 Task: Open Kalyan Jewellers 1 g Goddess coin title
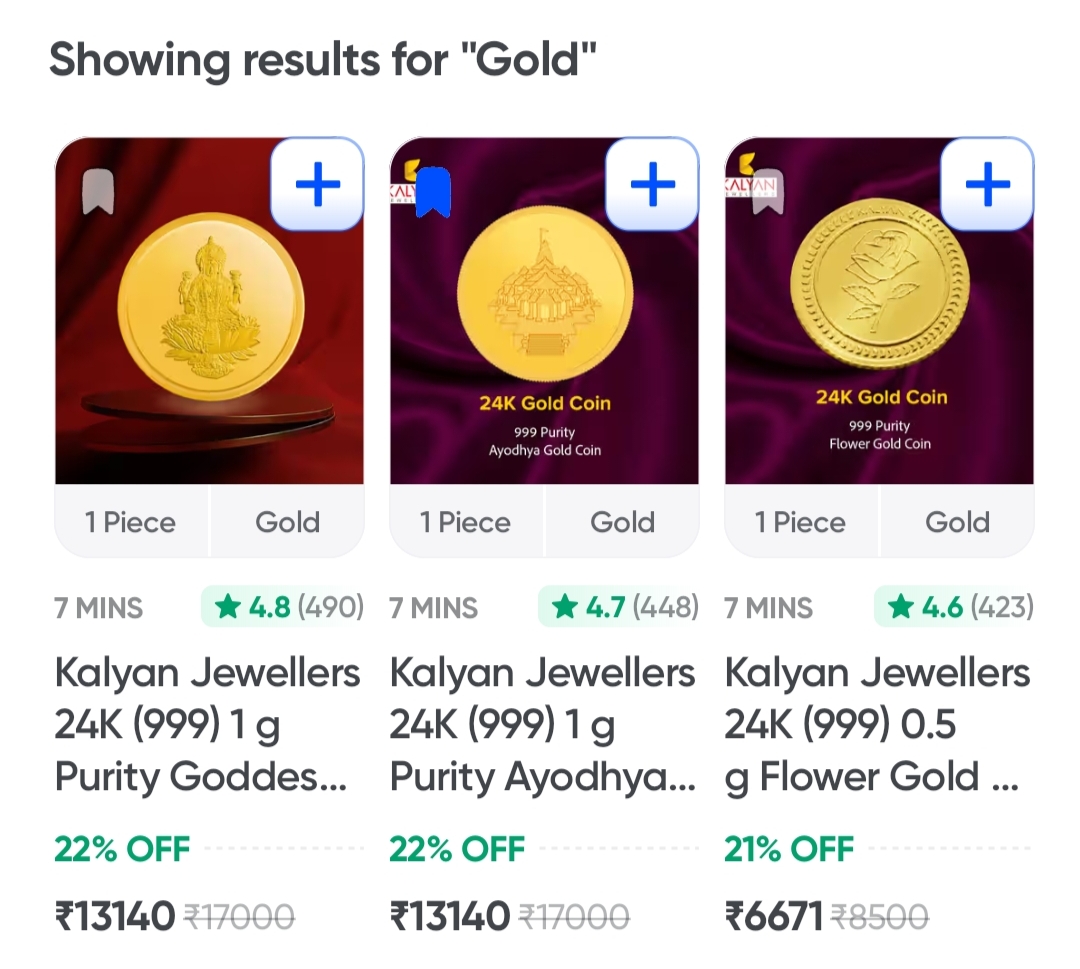point(207,725)
